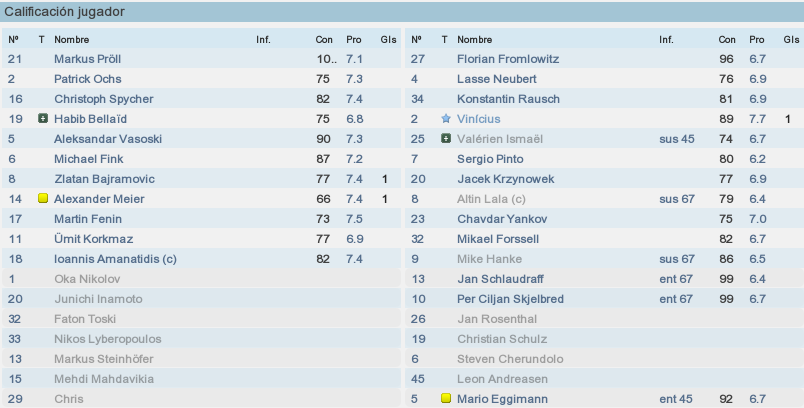
Task: Click Martin Fenin's name
Action: [88, 219]
